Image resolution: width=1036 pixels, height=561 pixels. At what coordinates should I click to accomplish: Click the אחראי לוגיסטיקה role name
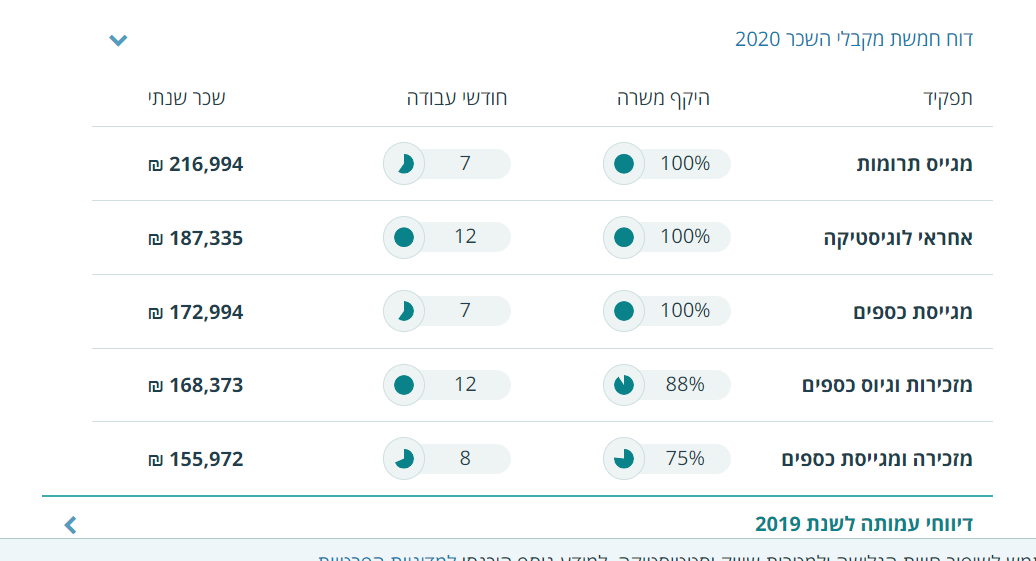coord(898,238)
